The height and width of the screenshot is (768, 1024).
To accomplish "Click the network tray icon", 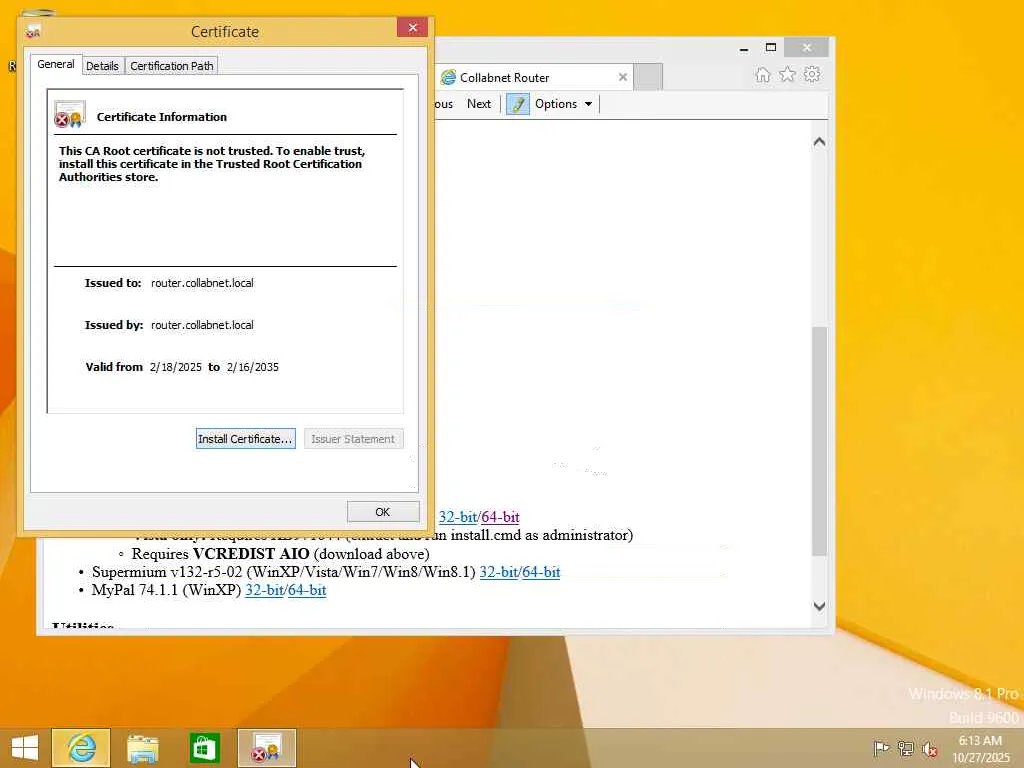I will (906, 748).
